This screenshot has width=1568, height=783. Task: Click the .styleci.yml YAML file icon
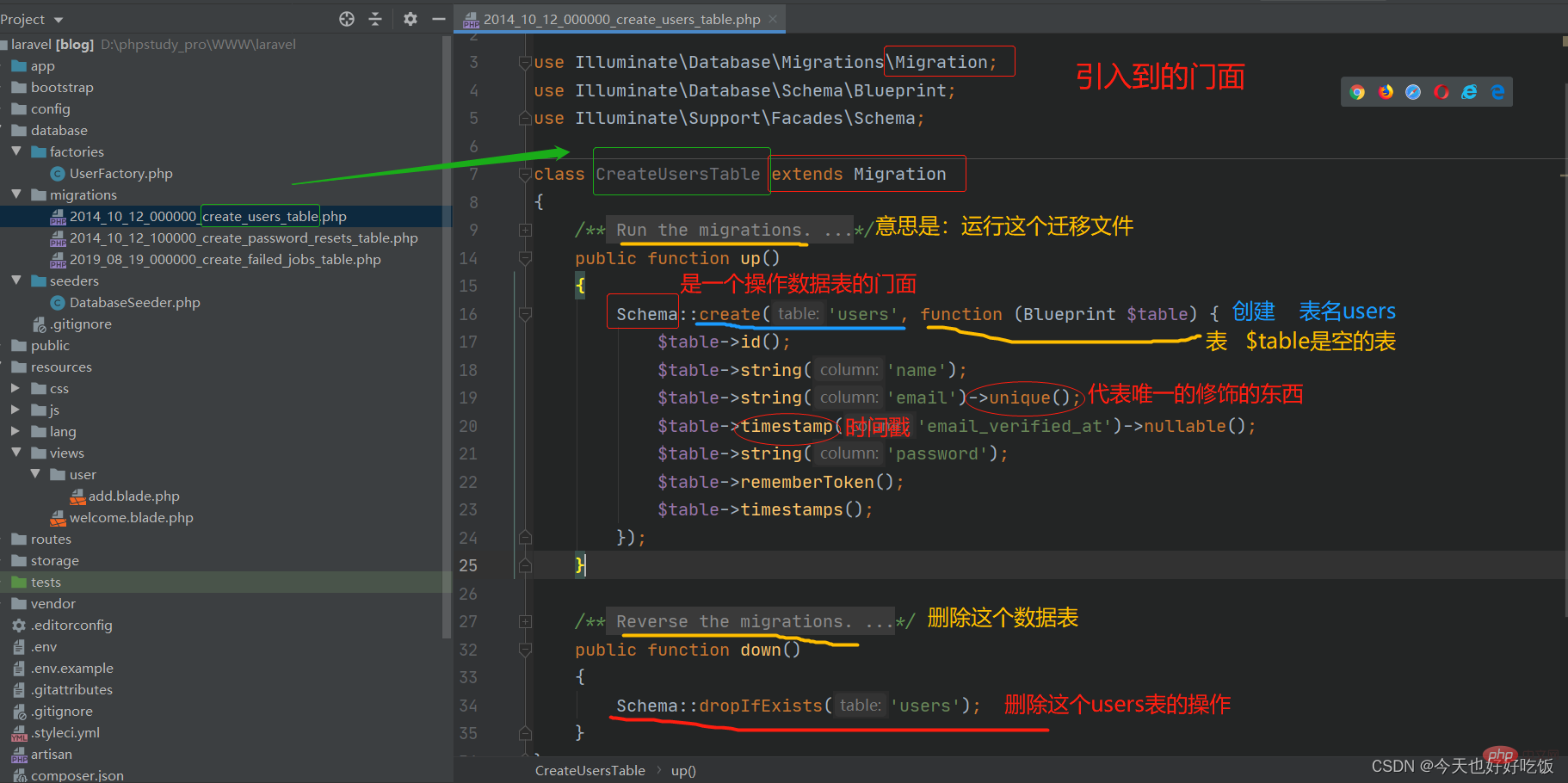pos(19,733)
